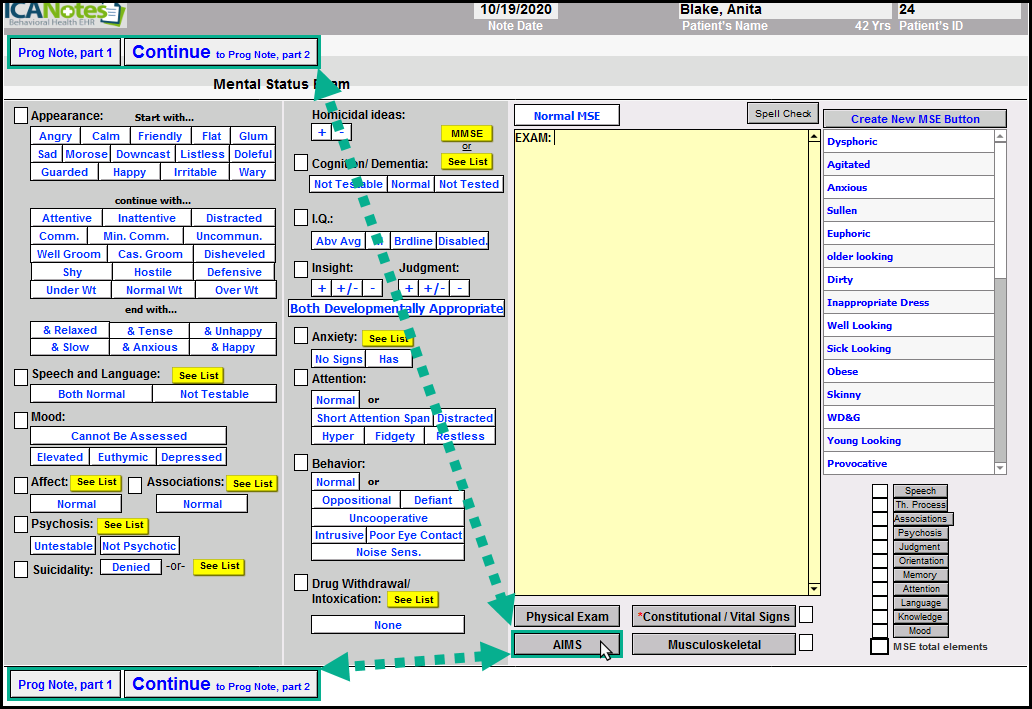1032x709 pixels.
Task: Click the AIMS button
Action: click(566, 645)
